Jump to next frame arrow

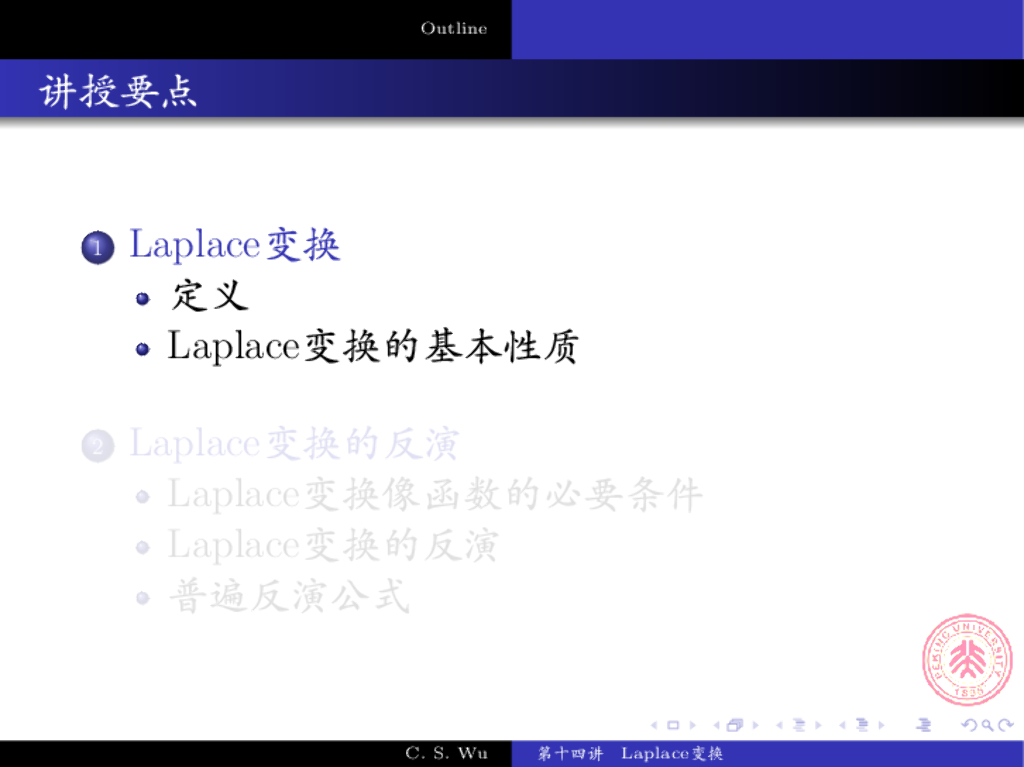[754, 725]
